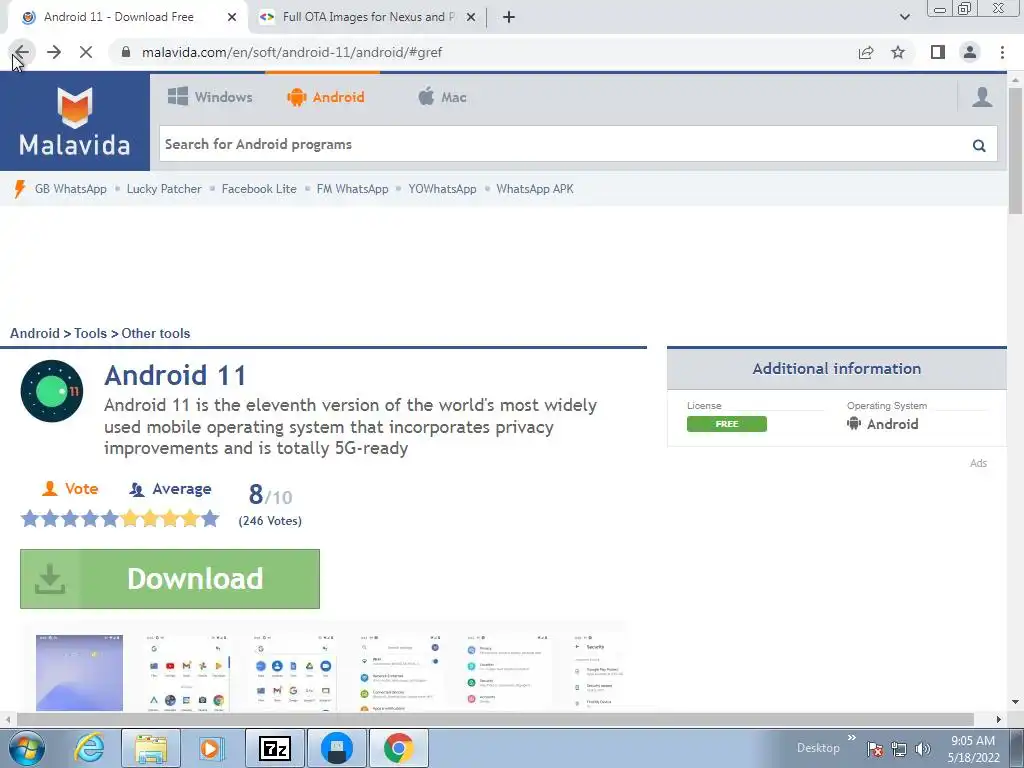The image size is (1024, 768).
Task: Switch to the Windows platform tab
Action: pos(210,97)
